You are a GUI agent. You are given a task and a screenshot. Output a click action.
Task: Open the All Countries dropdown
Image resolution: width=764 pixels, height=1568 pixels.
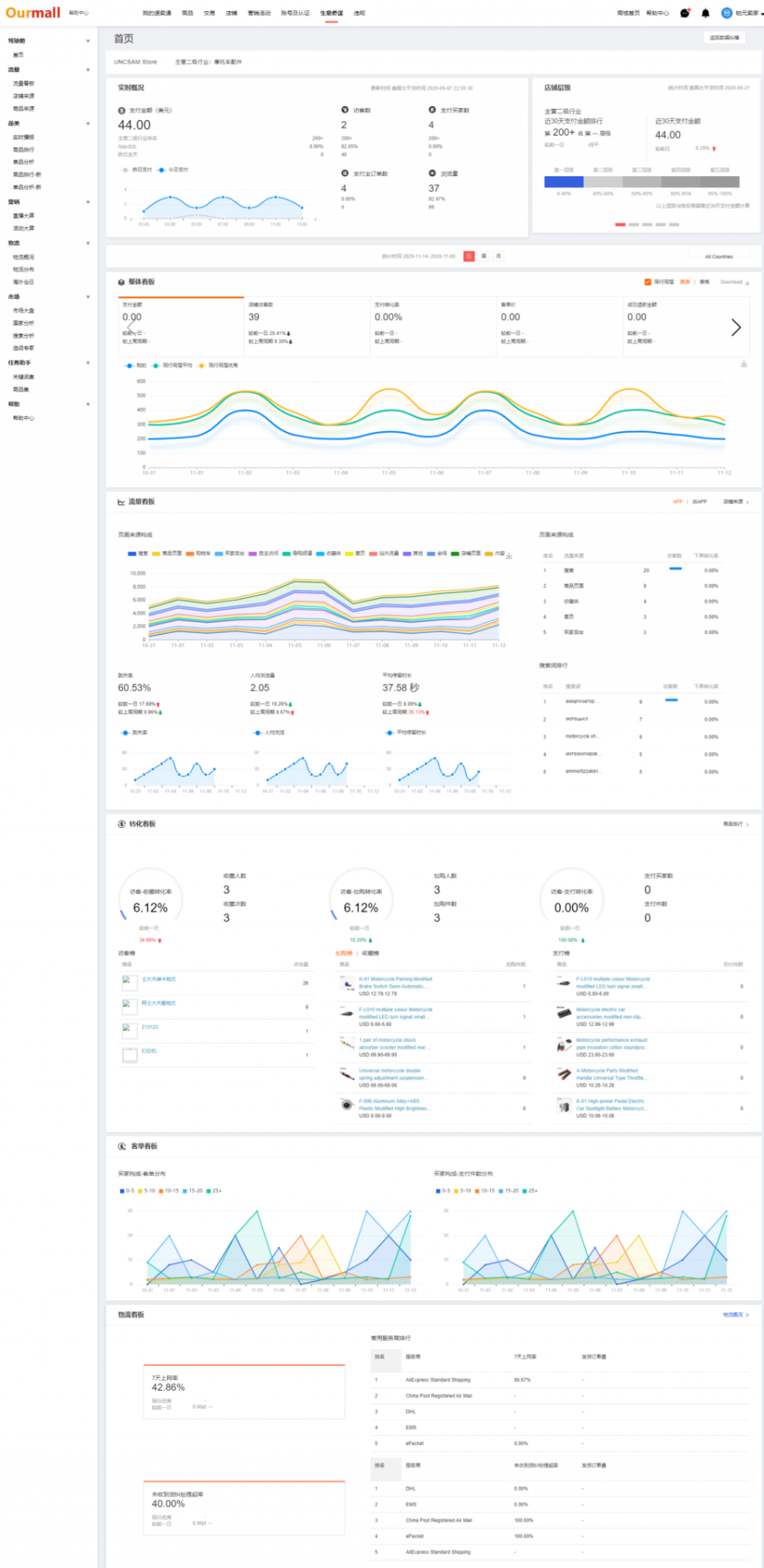(719, 257)
